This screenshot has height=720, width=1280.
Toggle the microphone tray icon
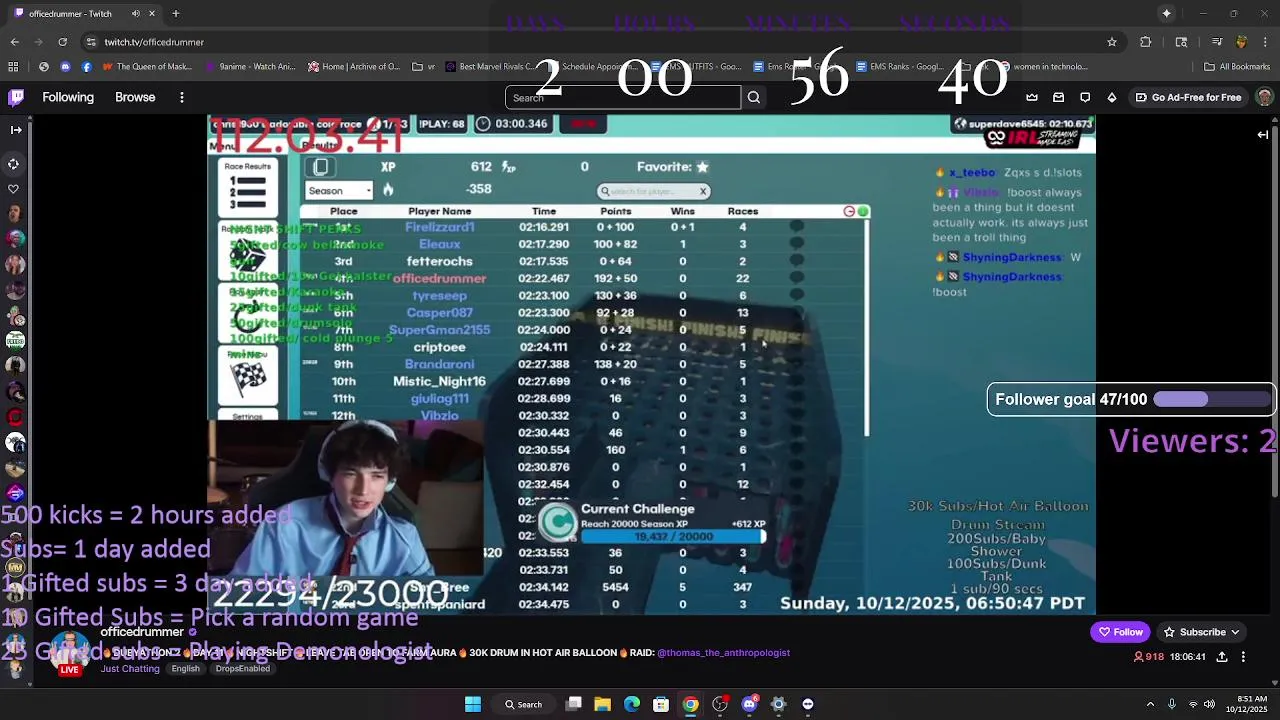[1172, 704]
